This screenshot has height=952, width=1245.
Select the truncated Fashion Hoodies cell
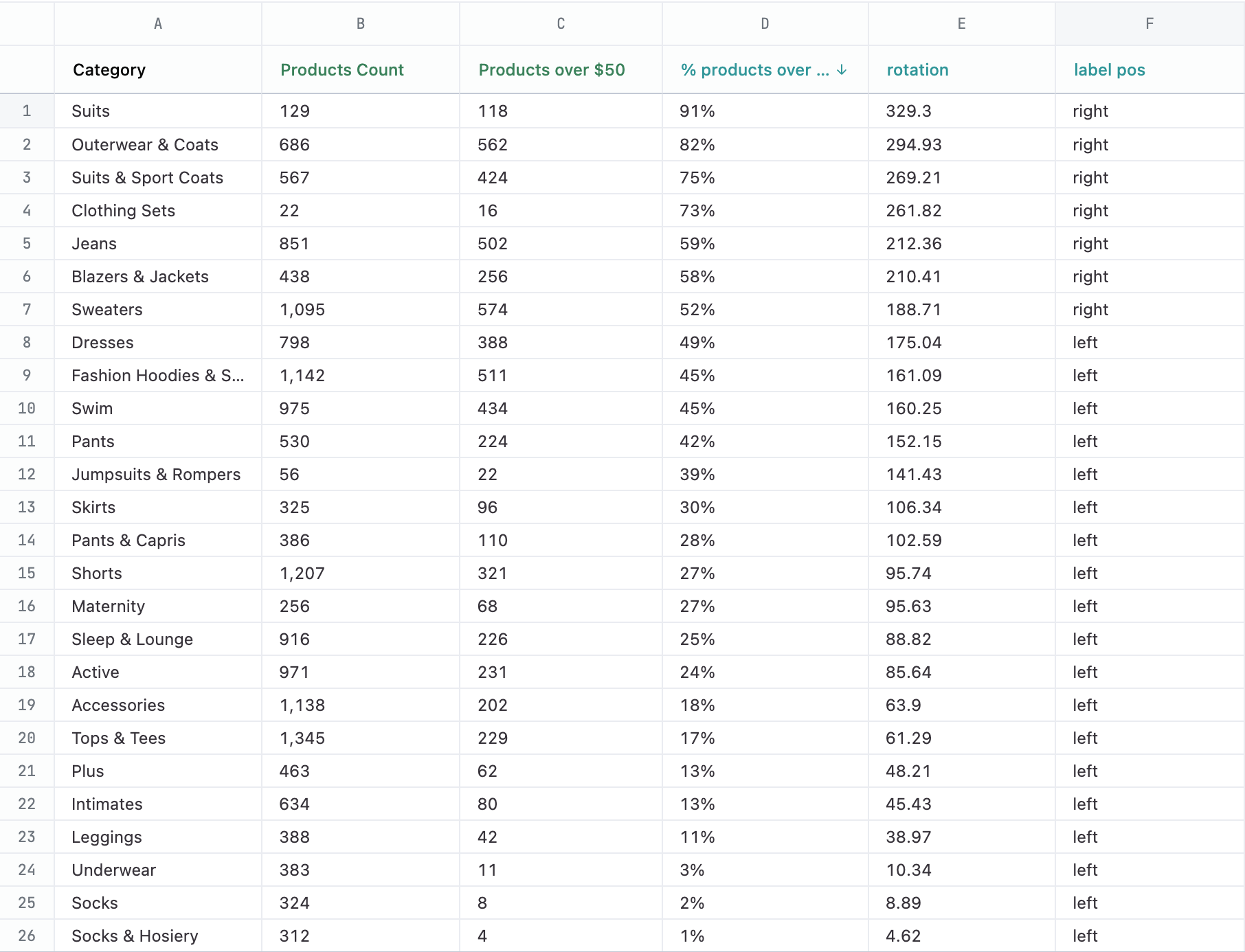[x=157, y=376]
